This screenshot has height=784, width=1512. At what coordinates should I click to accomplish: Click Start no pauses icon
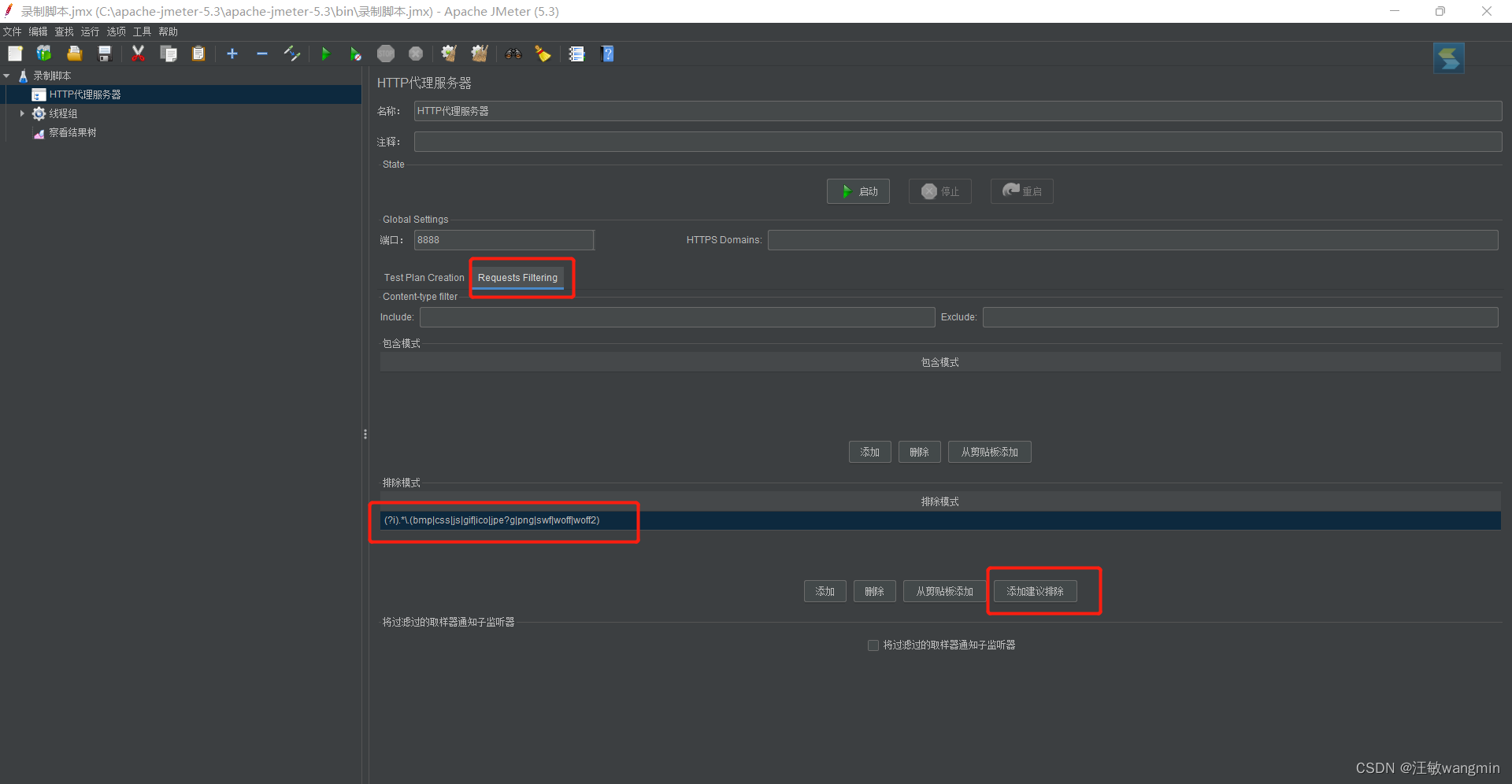coord(355,54)
